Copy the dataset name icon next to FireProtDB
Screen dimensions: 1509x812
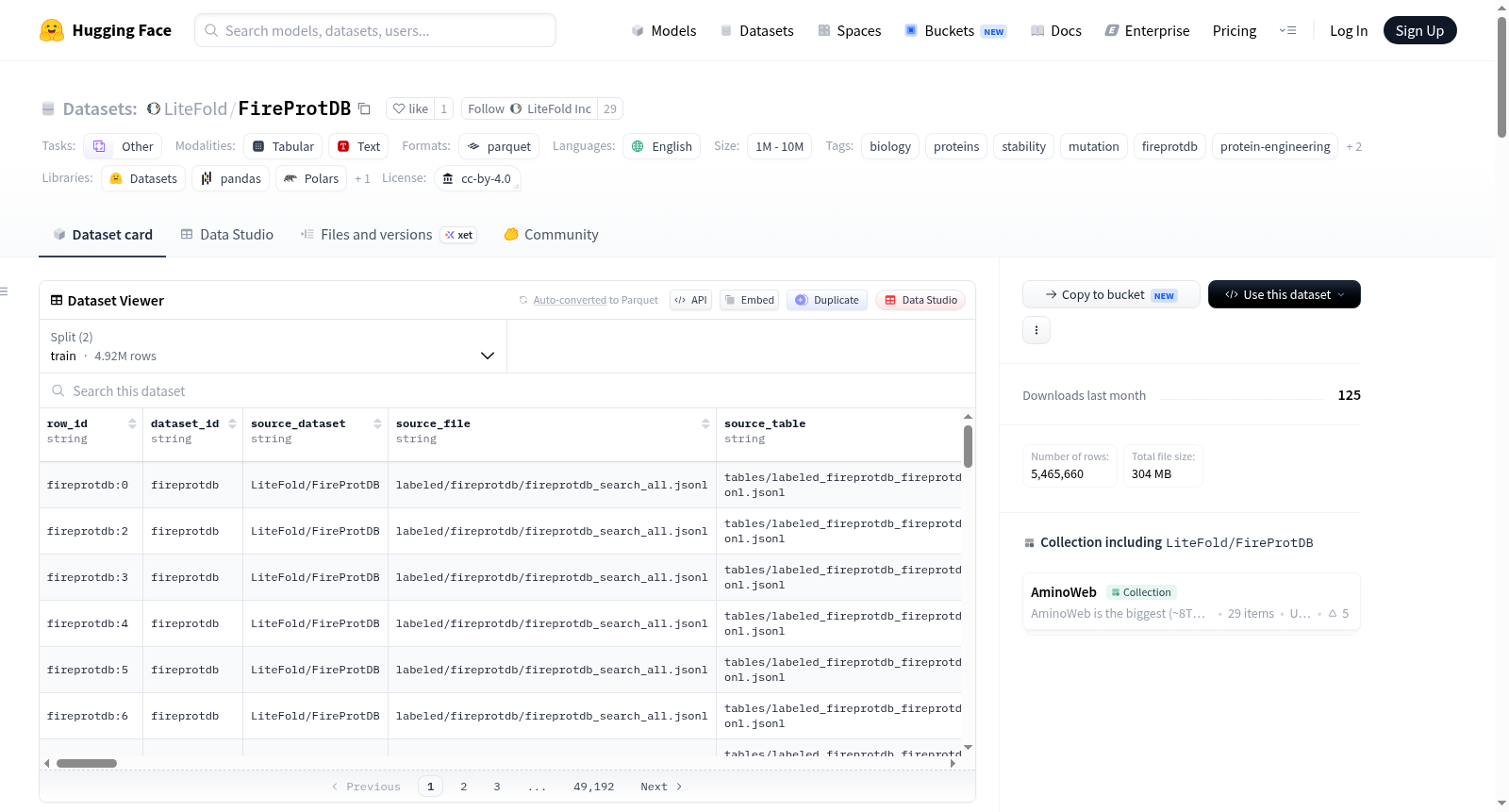(x=364, y=108)
